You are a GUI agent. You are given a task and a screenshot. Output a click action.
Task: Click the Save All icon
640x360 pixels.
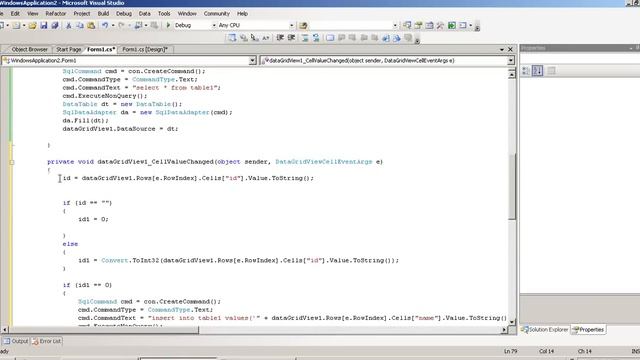55,25
